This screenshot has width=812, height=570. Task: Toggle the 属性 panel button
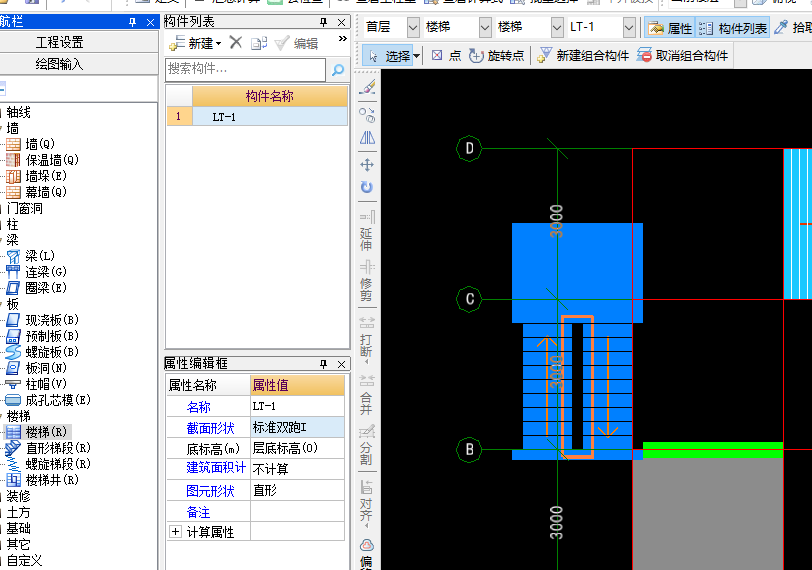pos(670,28)
